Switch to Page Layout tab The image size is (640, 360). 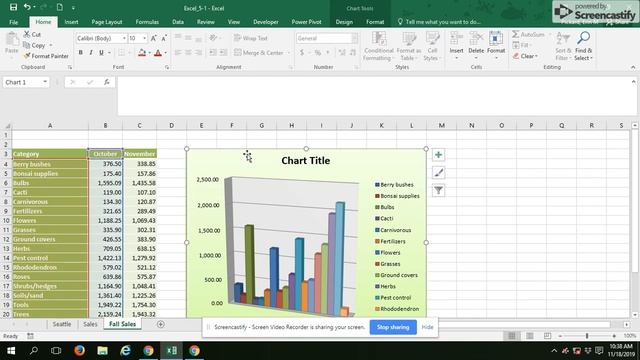click(107, 22)
